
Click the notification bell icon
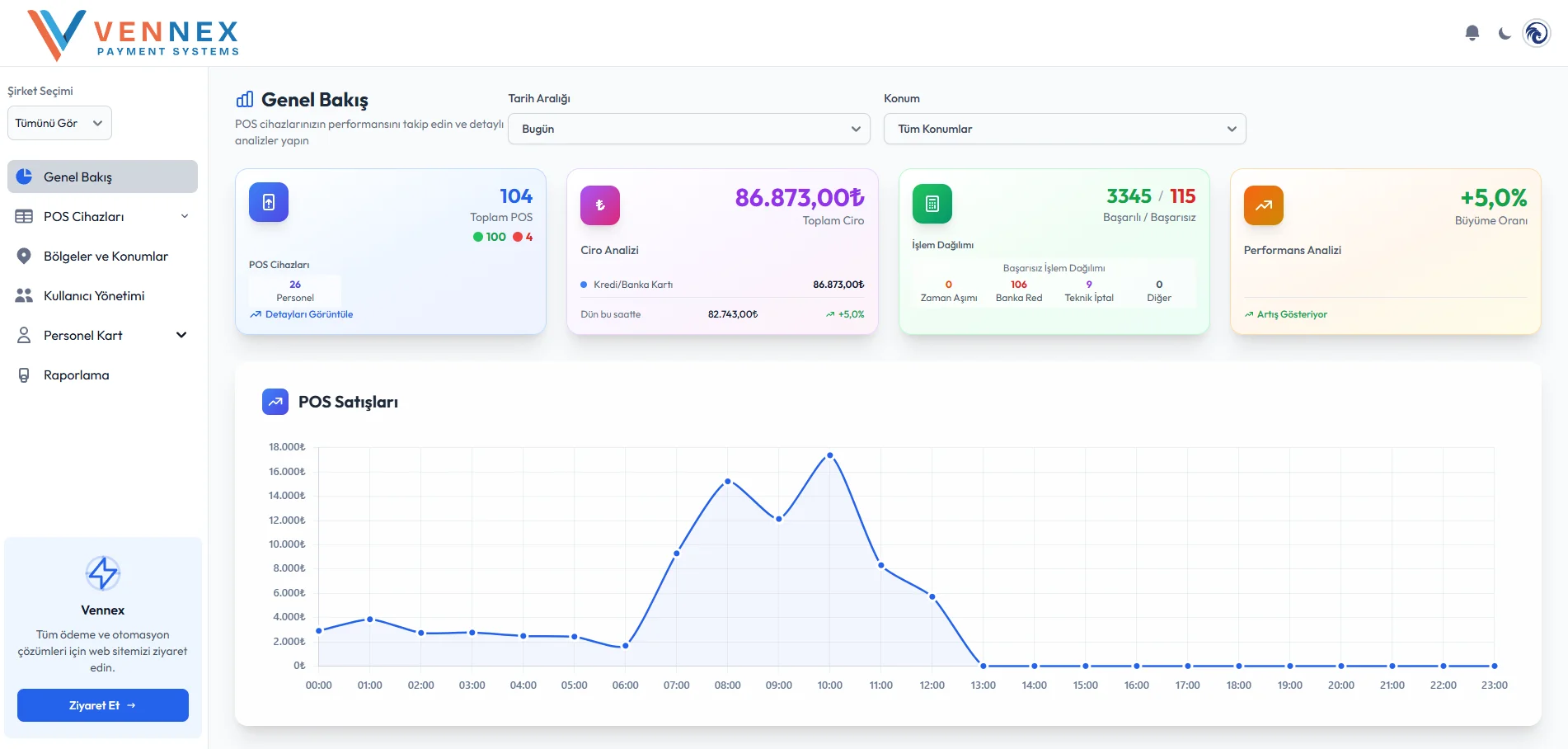point(1472,33)
